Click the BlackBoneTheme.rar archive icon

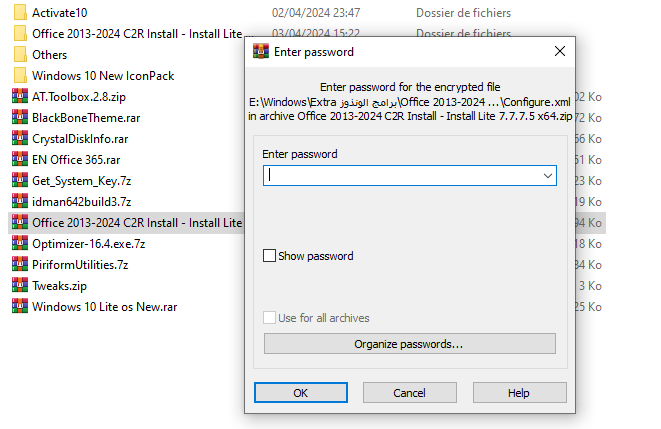(x=20, y=118)
